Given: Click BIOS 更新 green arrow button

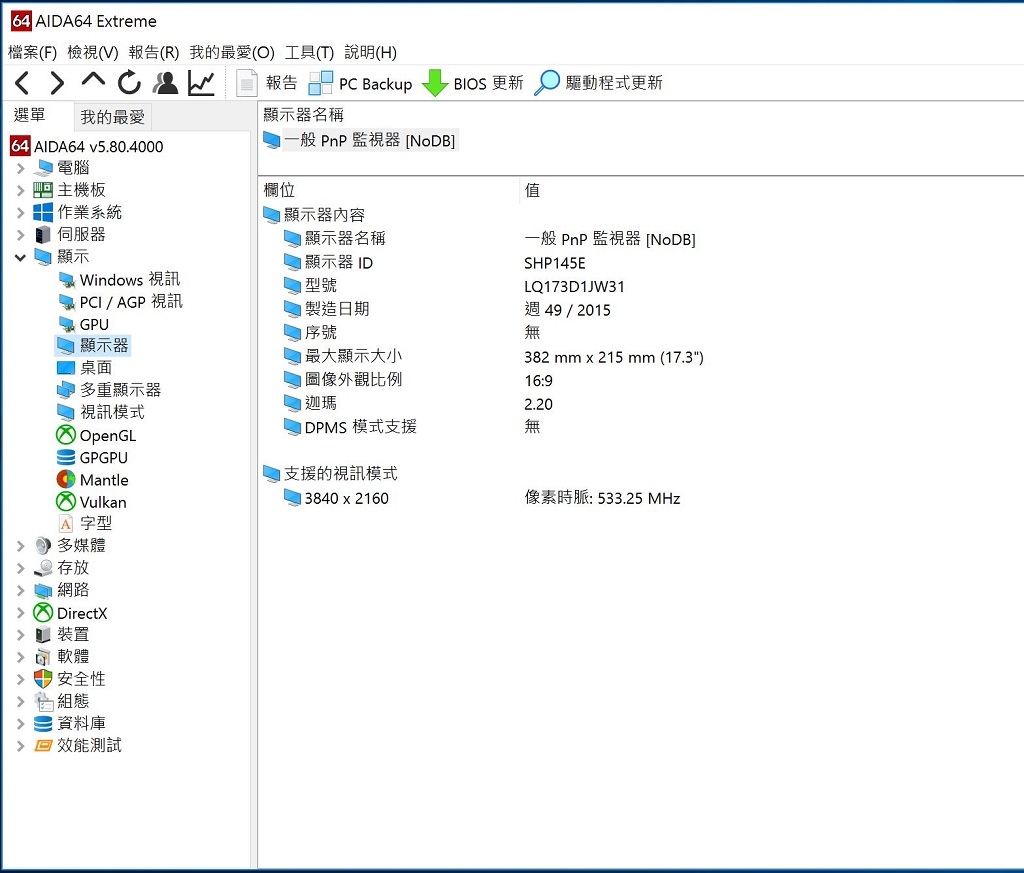Looking at the screenshot, I should coord(473,83).
